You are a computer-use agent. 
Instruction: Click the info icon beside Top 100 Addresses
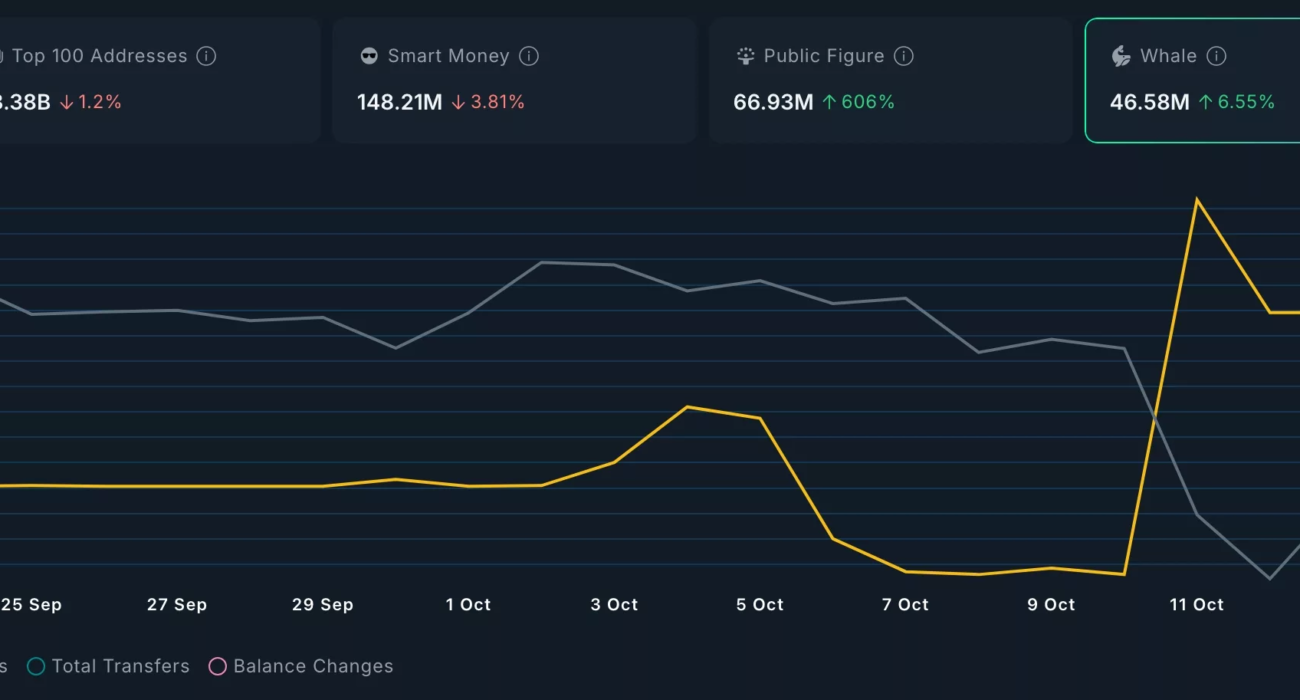tap(206, 56)
